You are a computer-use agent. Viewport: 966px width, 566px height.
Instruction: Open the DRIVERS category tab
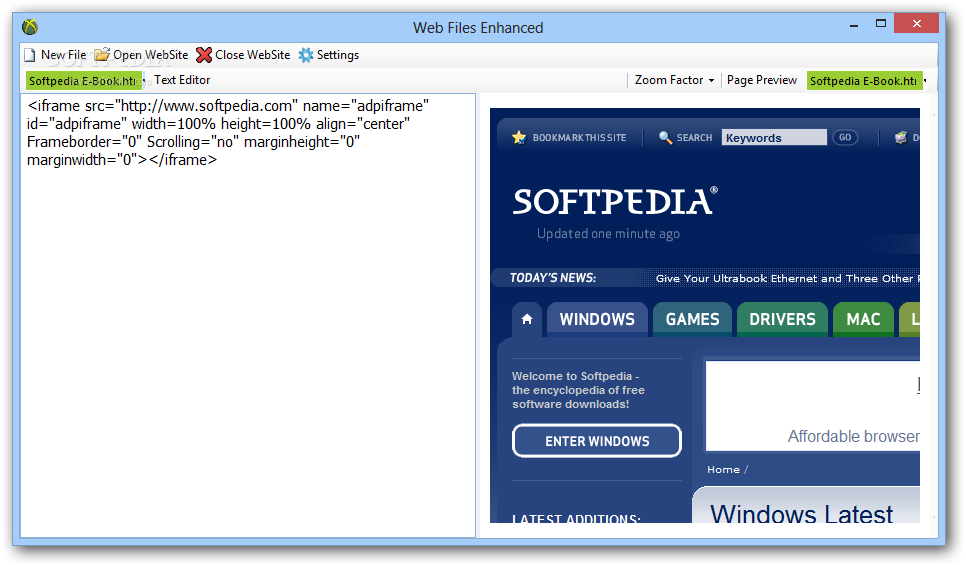(782, 319)
